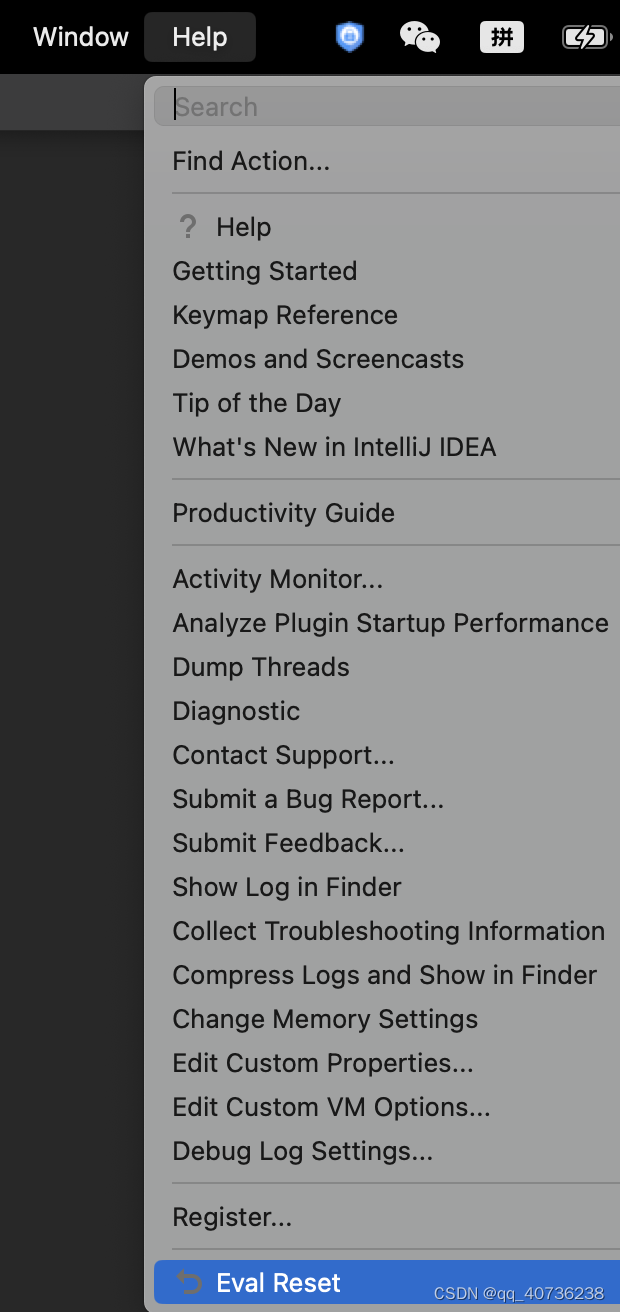Viewport: 620px width, 1312px height.
Task: Open the Productivity Guide
Action: tap(284, 513)
